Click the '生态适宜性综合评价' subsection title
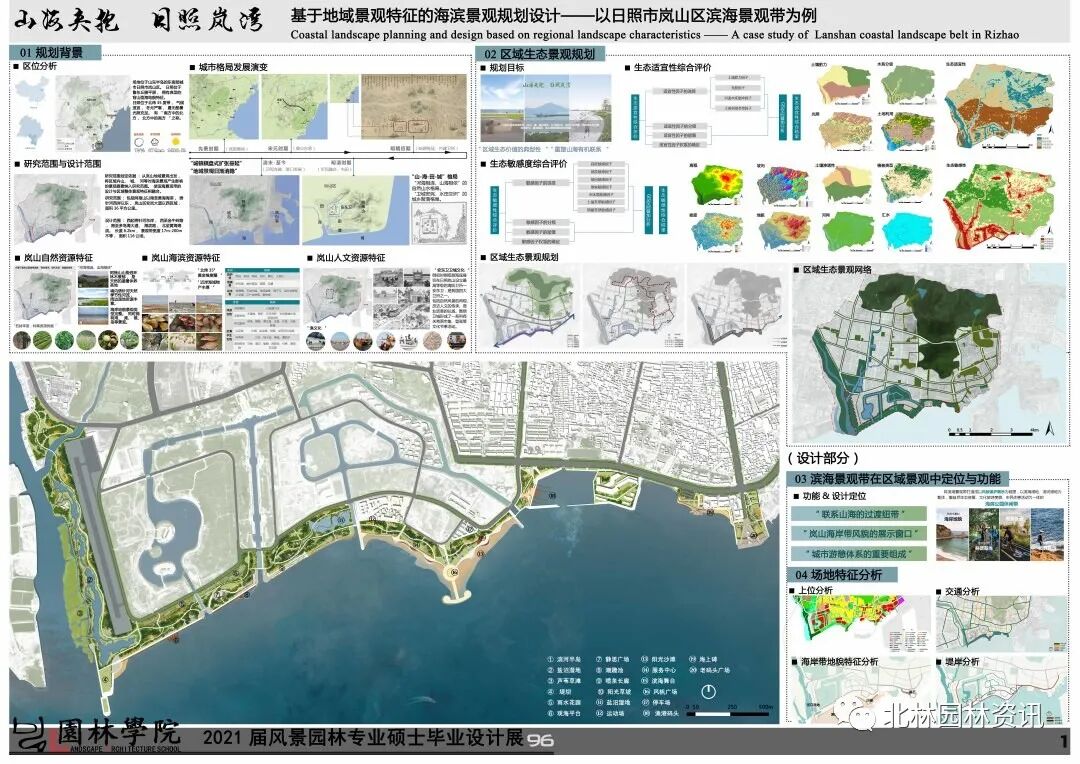The image size is (1080, 764). click(672, 68)
